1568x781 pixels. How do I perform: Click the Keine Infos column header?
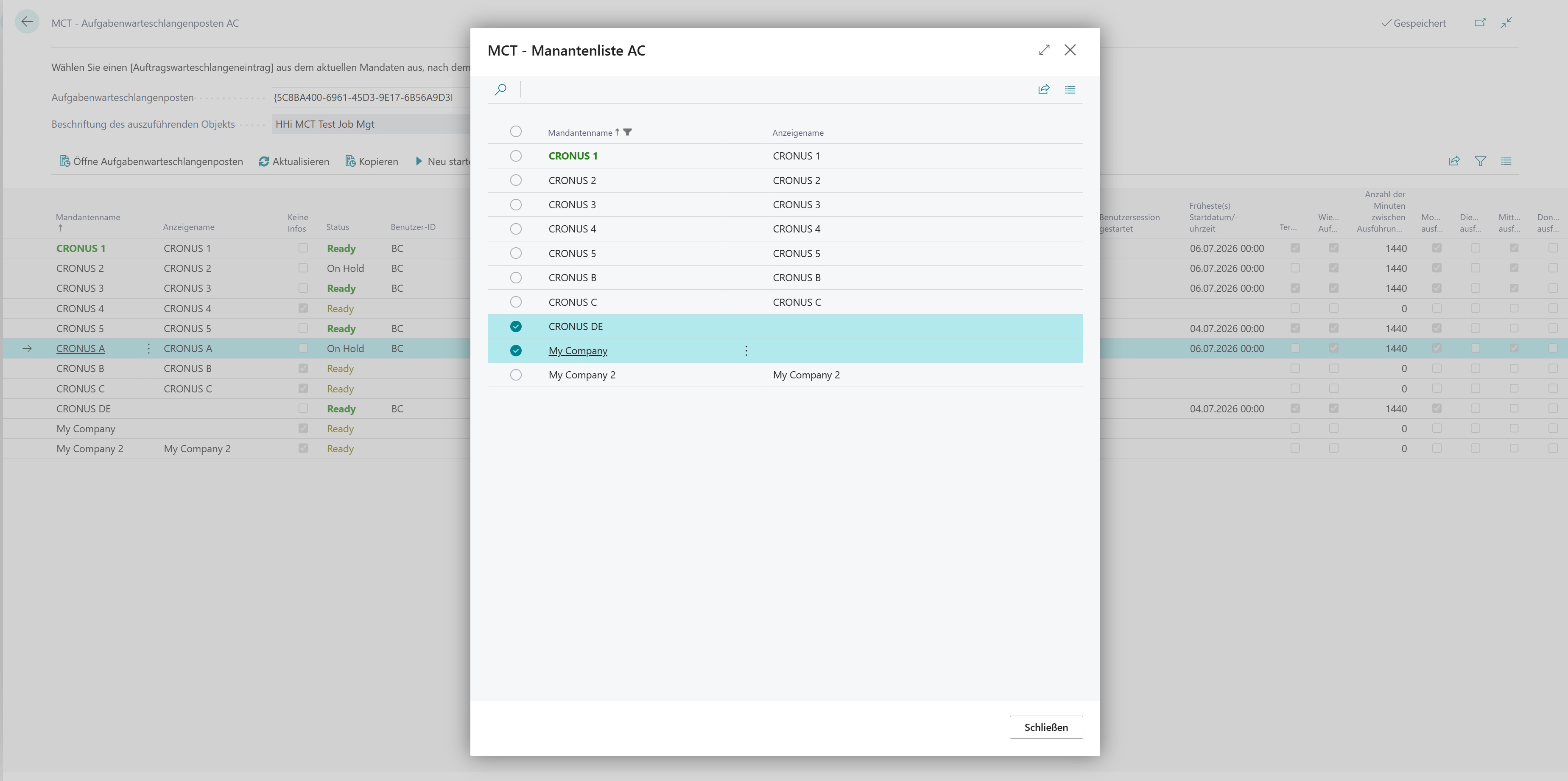tap(298, 223)
